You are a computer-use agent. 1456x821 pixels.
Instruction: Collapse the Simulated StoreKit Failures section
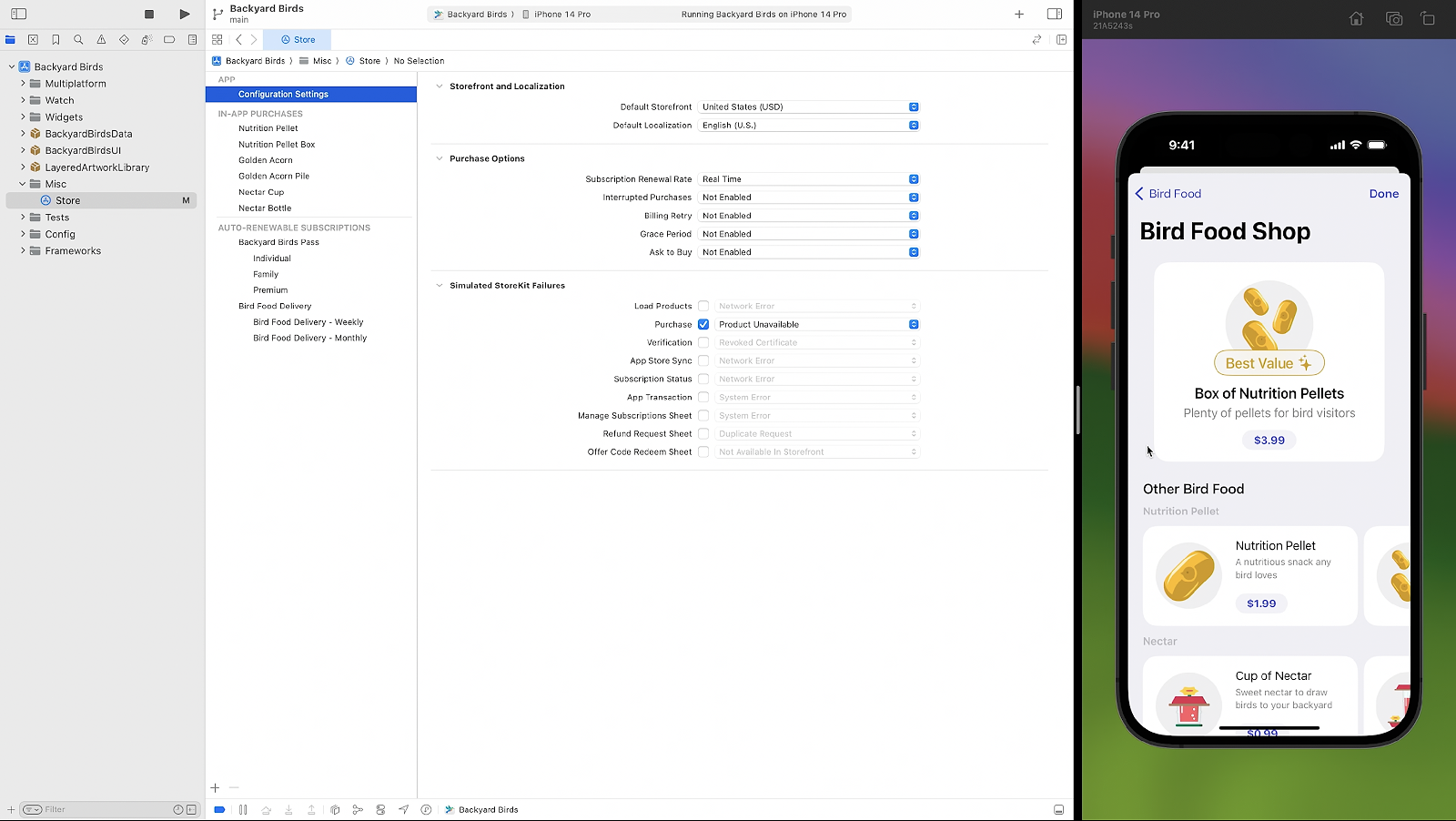[x=440, y=286]
